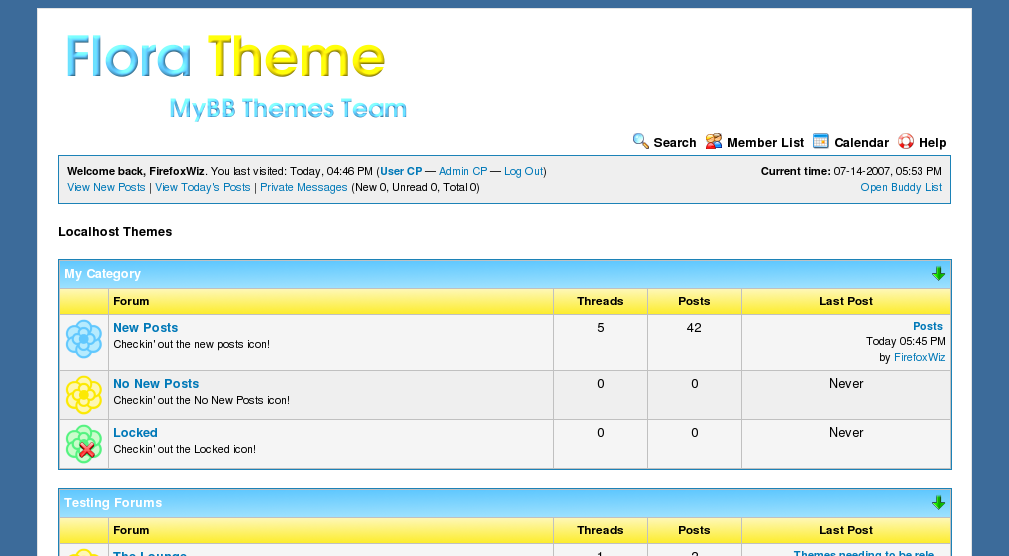The width and height of the screenshot is (1009, 556).
Task: Click the yellow flower No New Posts icon
Action: pos(84,395)
